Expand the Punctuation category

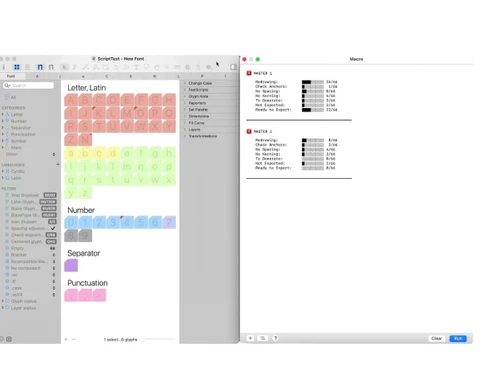click(x=3, y=134)
